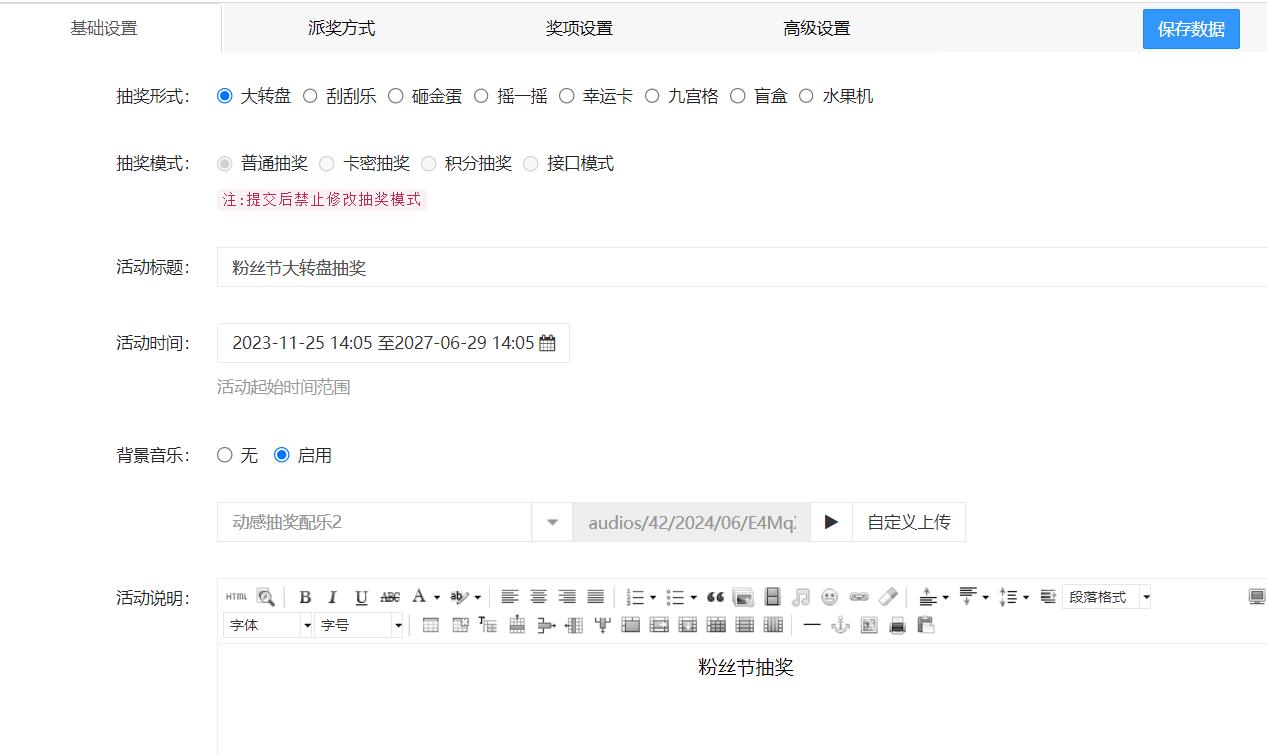Expand the line spacing dropdown arrow
The height and width of the screenshot is (755, 1267).
pyautogui.click(x=1026, y=598)
